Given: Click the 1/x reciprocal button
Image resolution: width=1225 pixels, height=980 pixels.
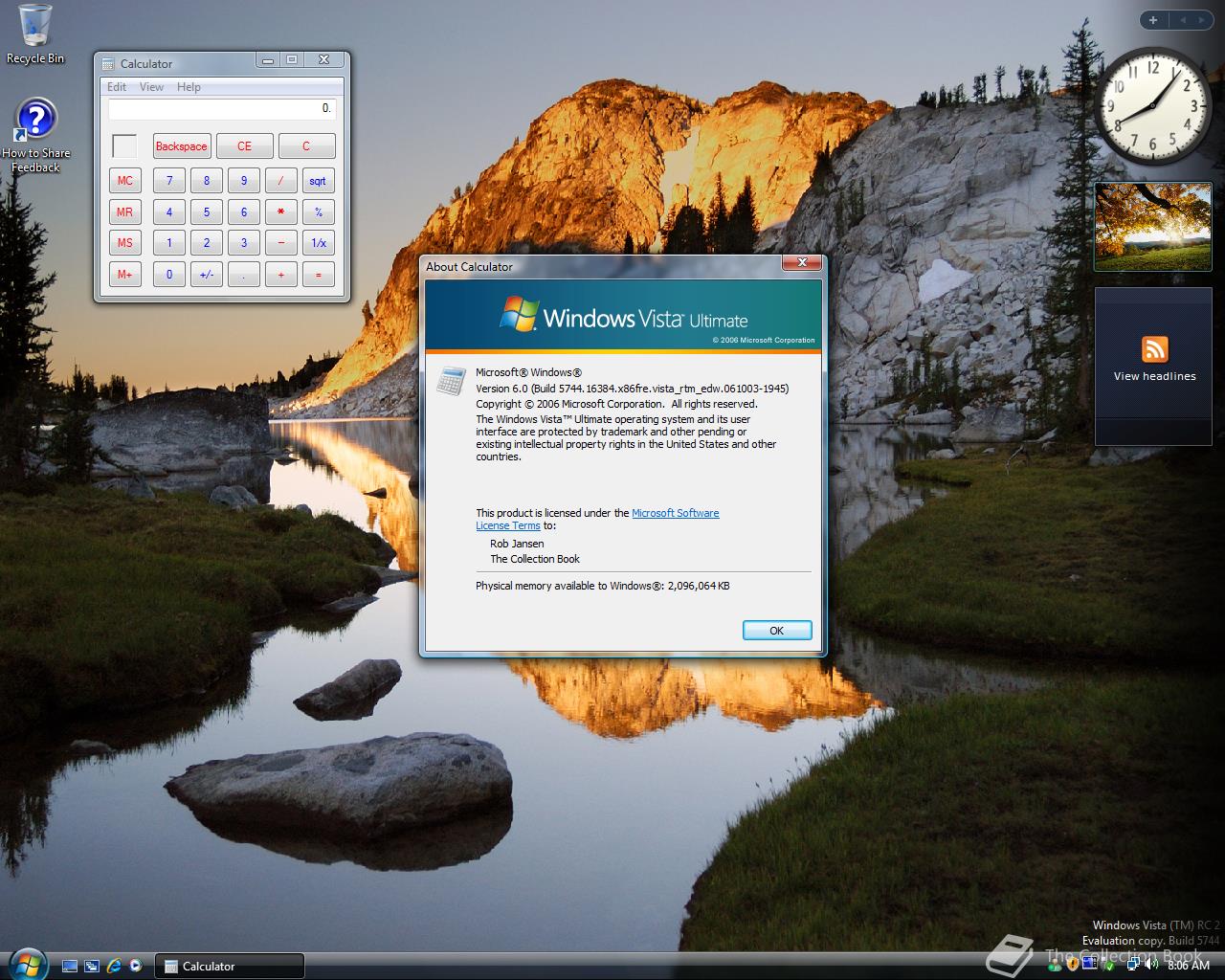Looking at the screenshot, I should coord(318,243).
